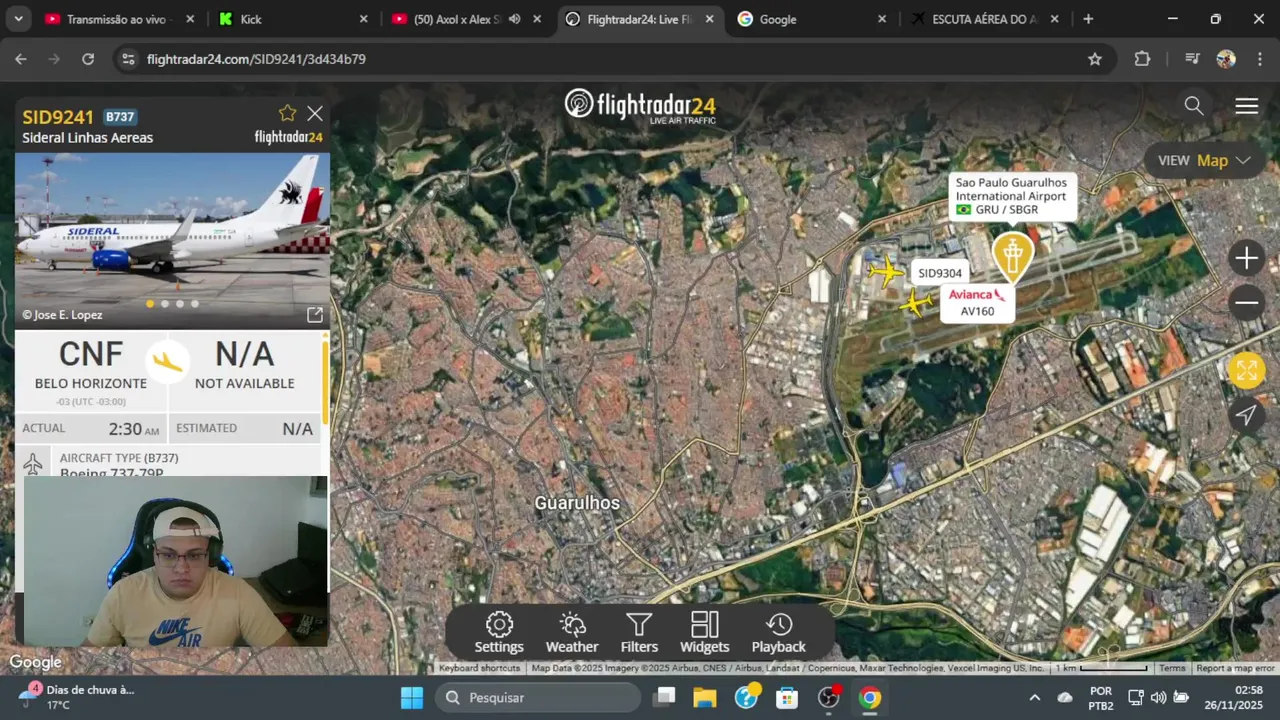Open a new browser tab
The width and height of the screenshot is (1280, 720).
tap(1088, 19)
